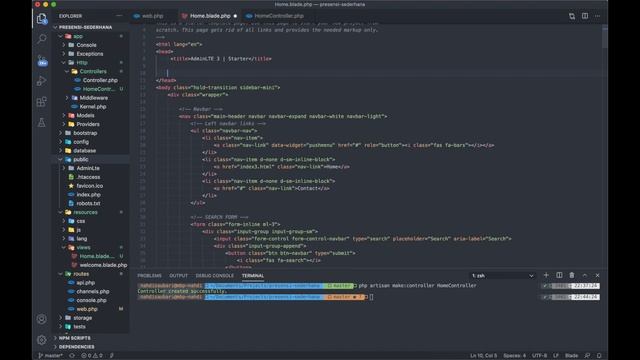
Task: Open the PROBLEMS panel tab
Action: 149,276
